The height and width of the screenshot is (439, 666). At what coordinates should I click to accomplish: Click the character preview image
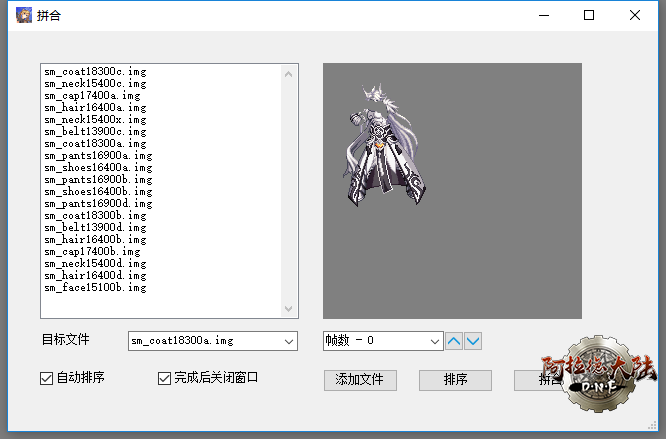click(x=386, y=145)
